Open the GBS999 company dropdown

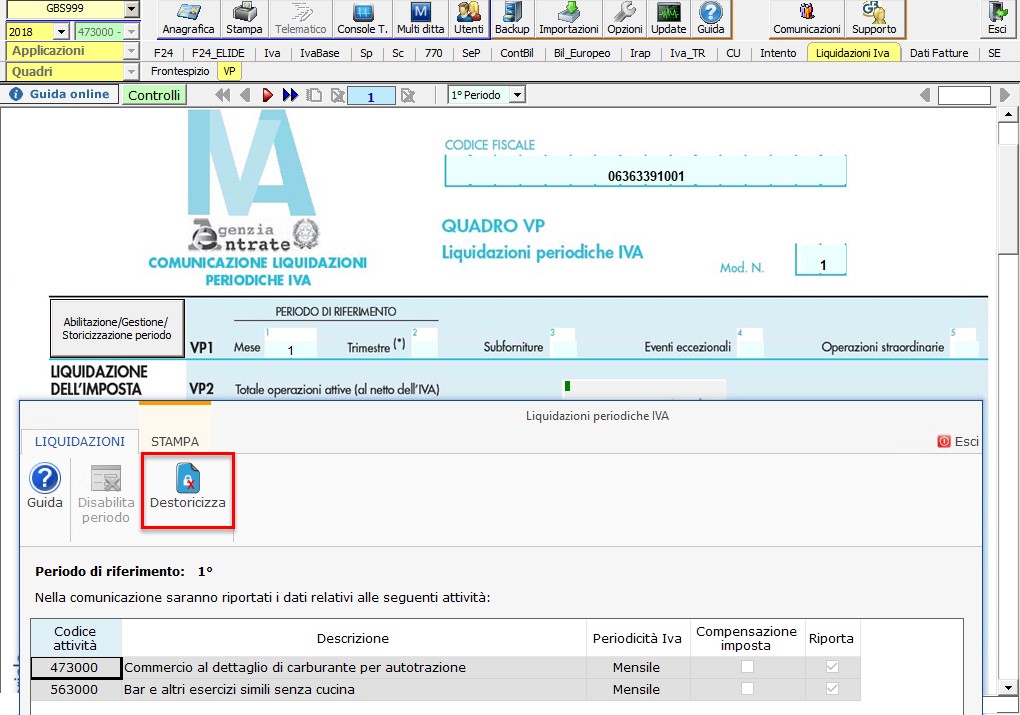coord(132,9)
